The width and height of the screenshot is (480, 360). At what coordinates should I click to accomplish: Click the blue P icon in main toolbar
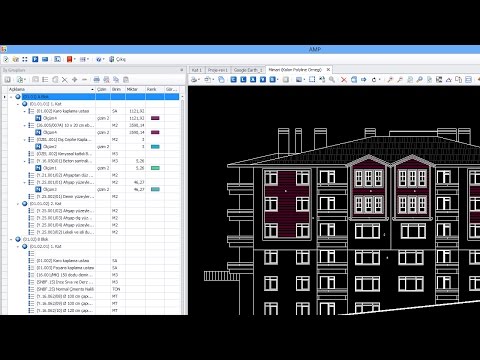(35, 59)
